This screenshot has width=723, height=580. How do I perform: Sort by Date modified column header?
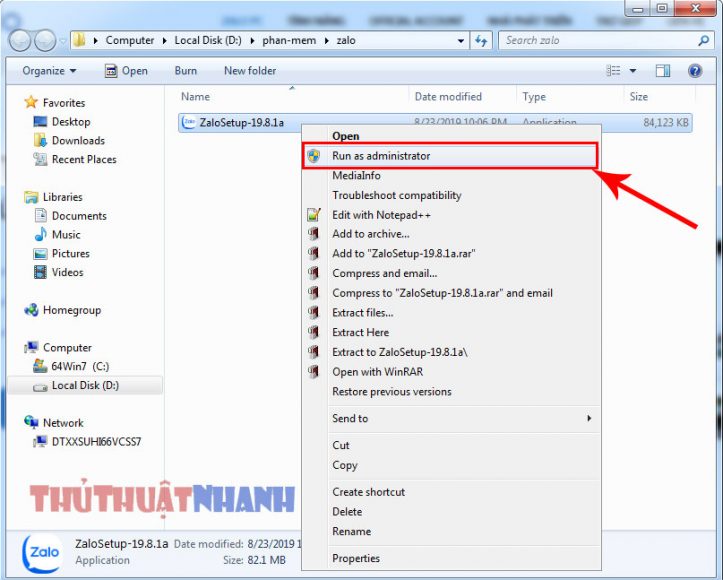(x=462, y=96)
